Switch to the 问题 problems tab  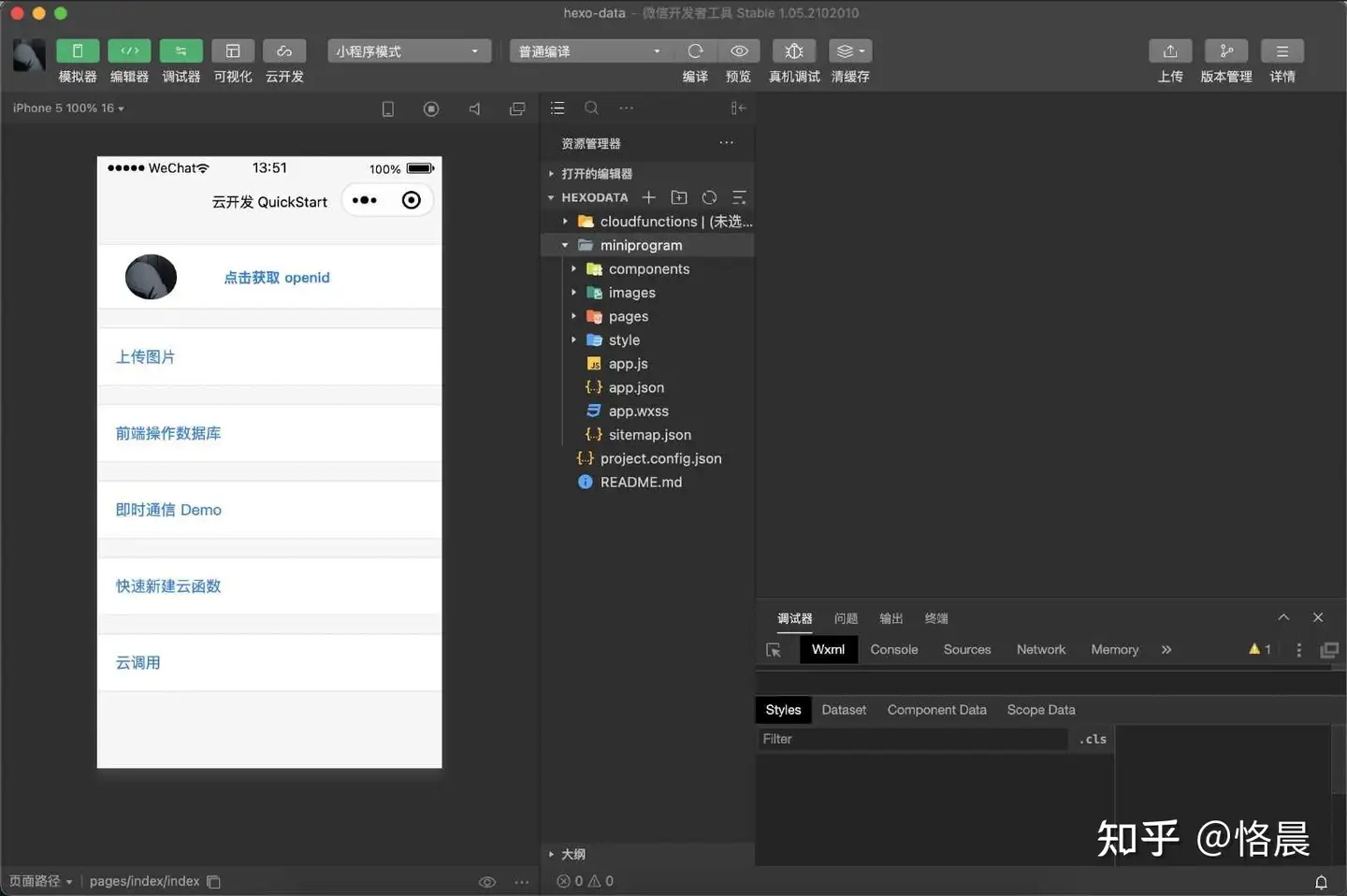click(846, 618)
